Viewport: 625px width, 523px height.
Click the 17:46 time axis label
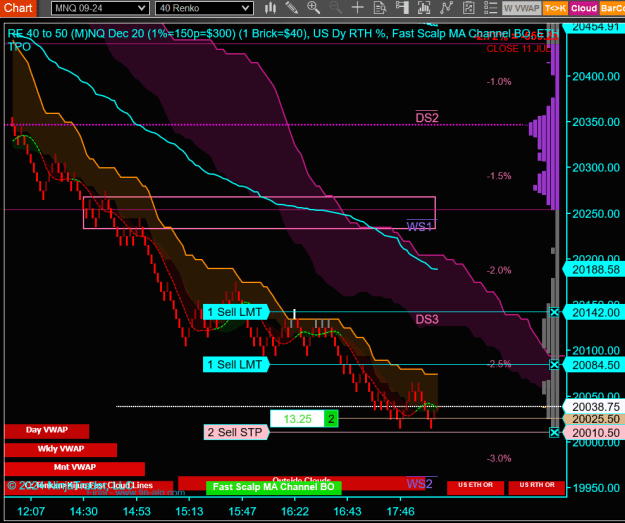coord(401,511)
